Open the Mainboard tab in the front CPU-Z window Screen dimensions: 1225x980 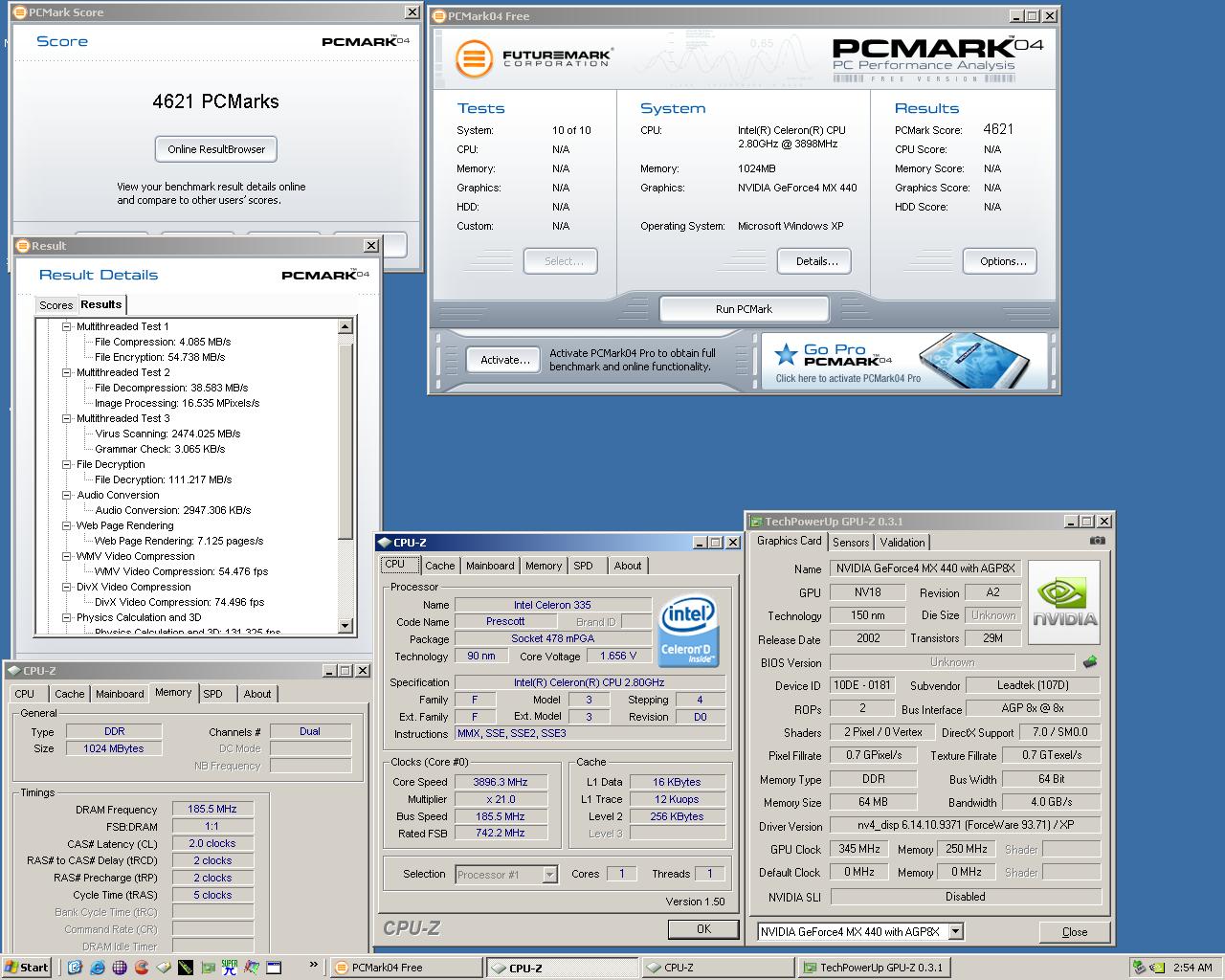tap(490, 566)
